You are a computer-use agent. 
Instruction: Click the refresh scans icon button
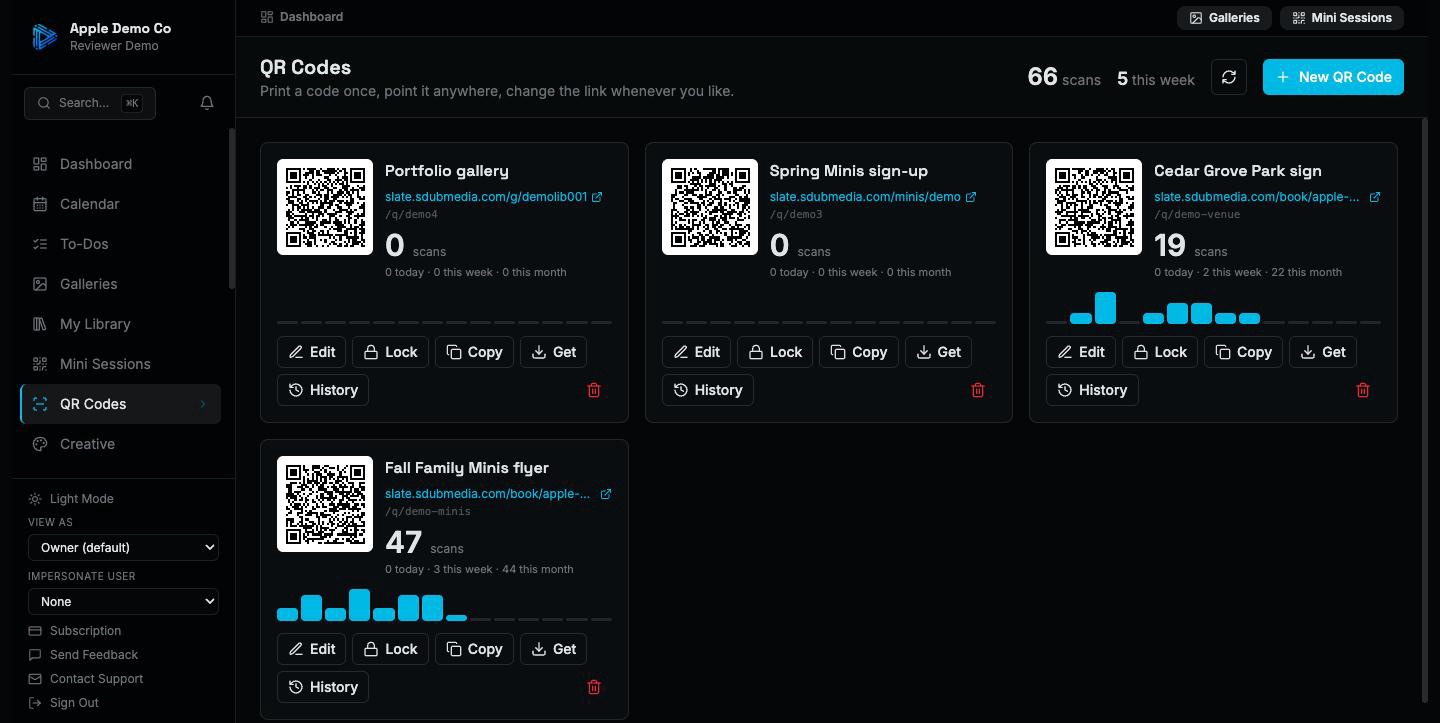click(x=1229, y=77)
